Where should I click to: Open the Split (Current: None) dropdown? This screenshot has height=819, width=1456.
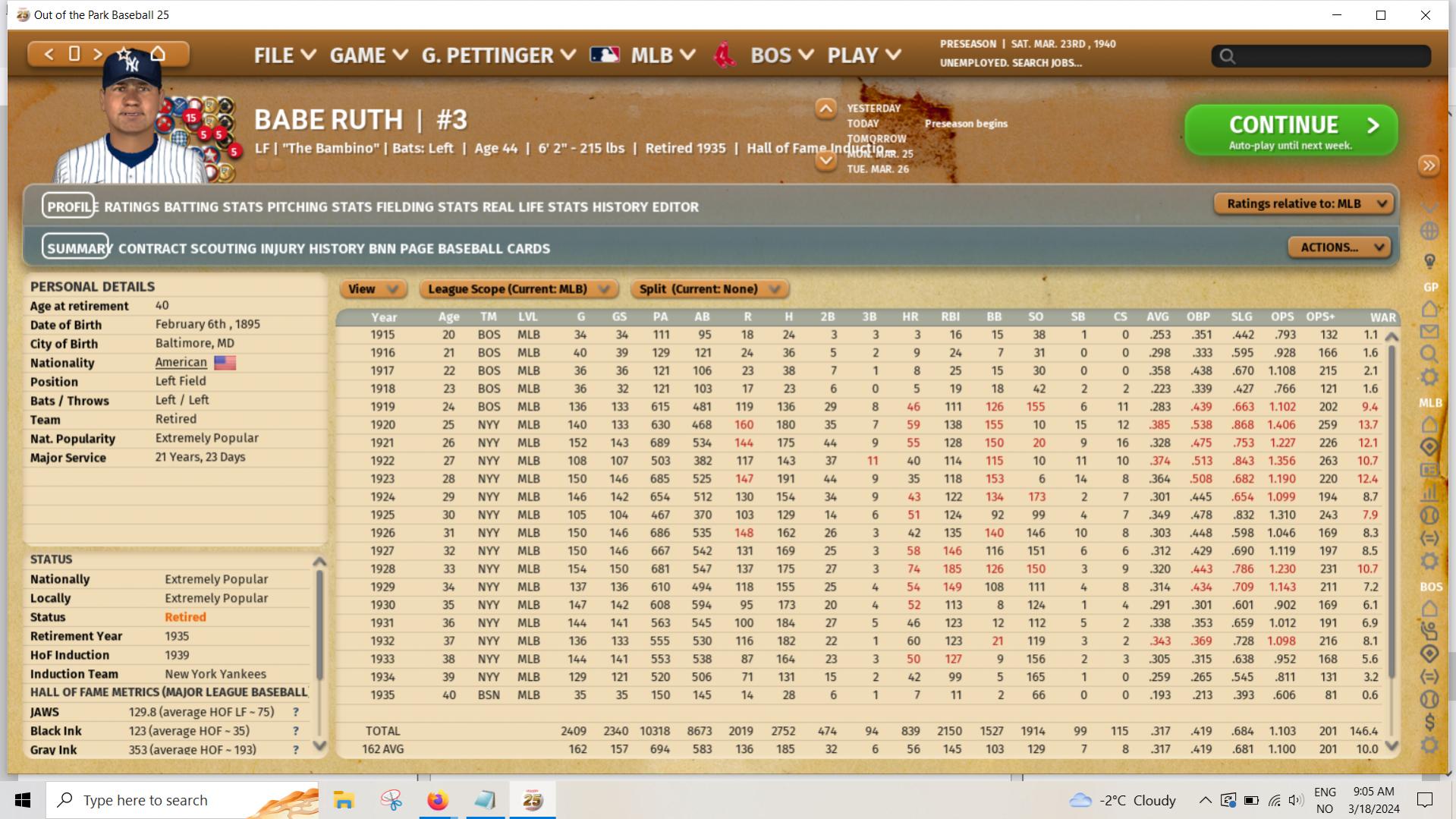(x=709, y=289)
